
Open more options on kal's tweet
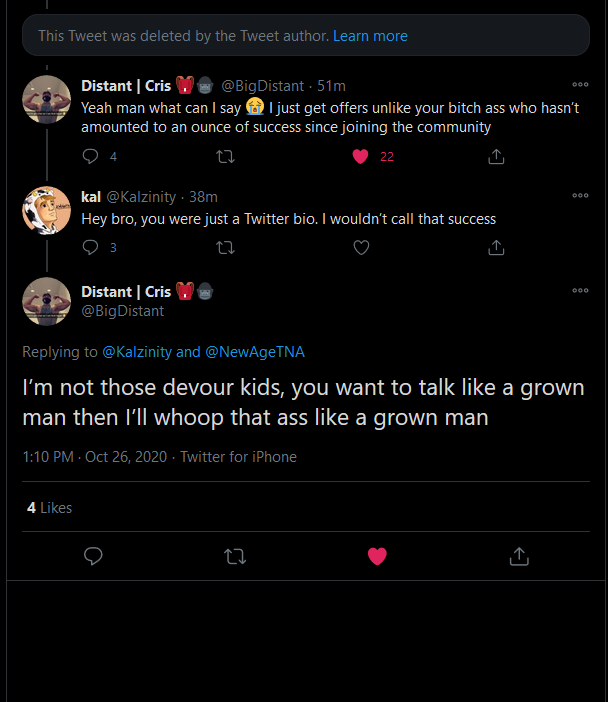click(x=580, y=196)
